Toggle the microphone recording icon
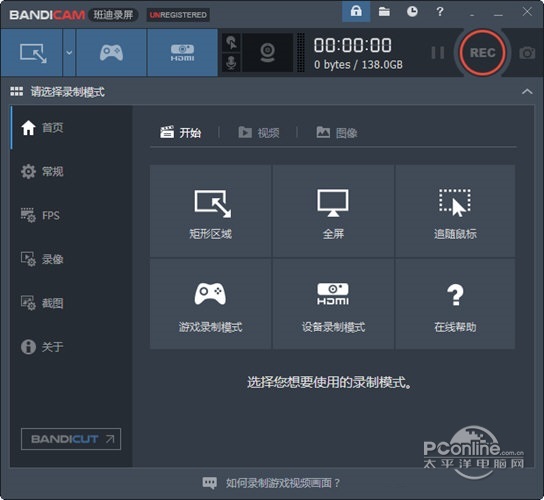The height and width of the screenshot is (500, 544). click(x=231, y=62)
